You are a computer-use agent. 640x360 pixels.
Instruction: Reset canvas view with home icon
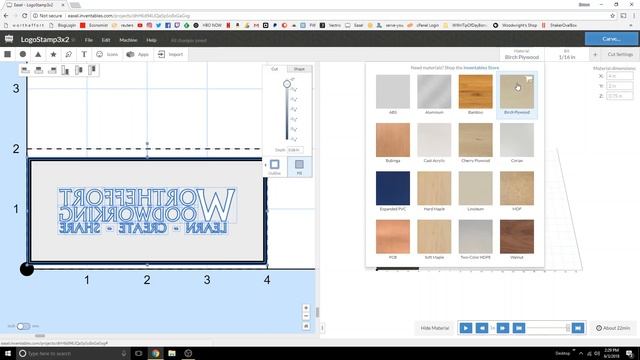point(306,326)
